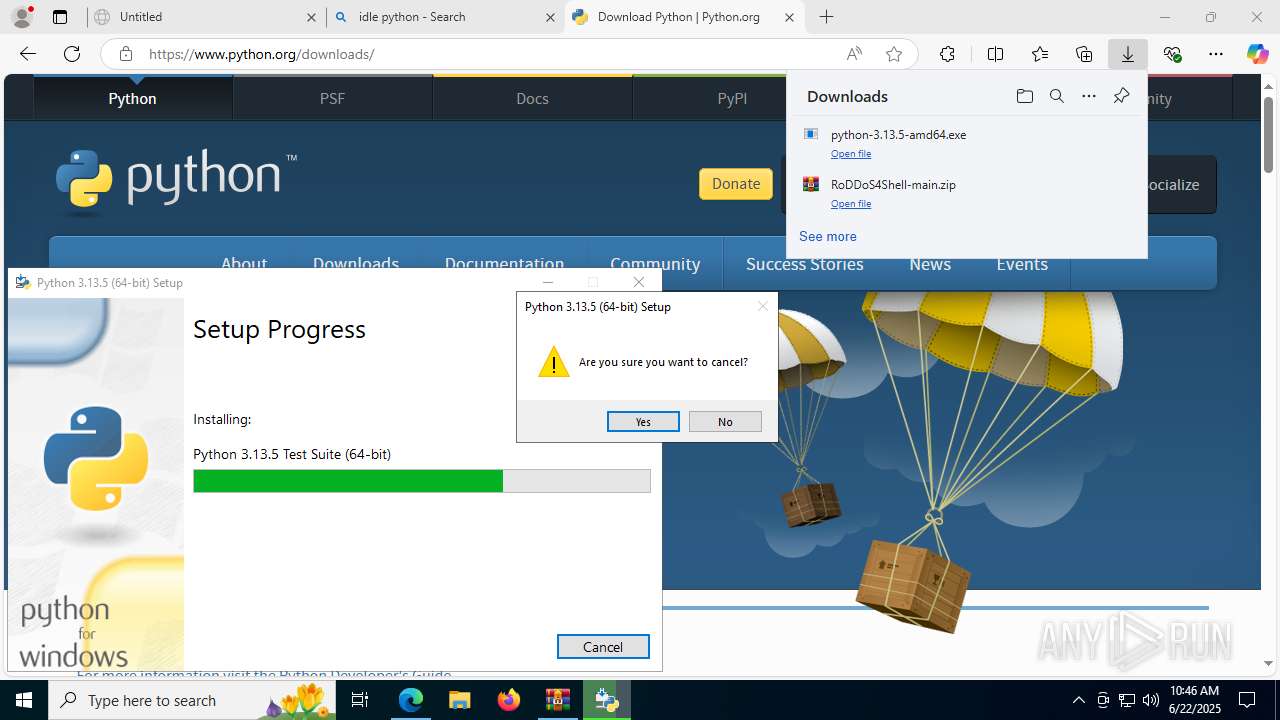Confirm cancel with the Yes button
This screenshot has width=1280, height=720.
(643, 422)
